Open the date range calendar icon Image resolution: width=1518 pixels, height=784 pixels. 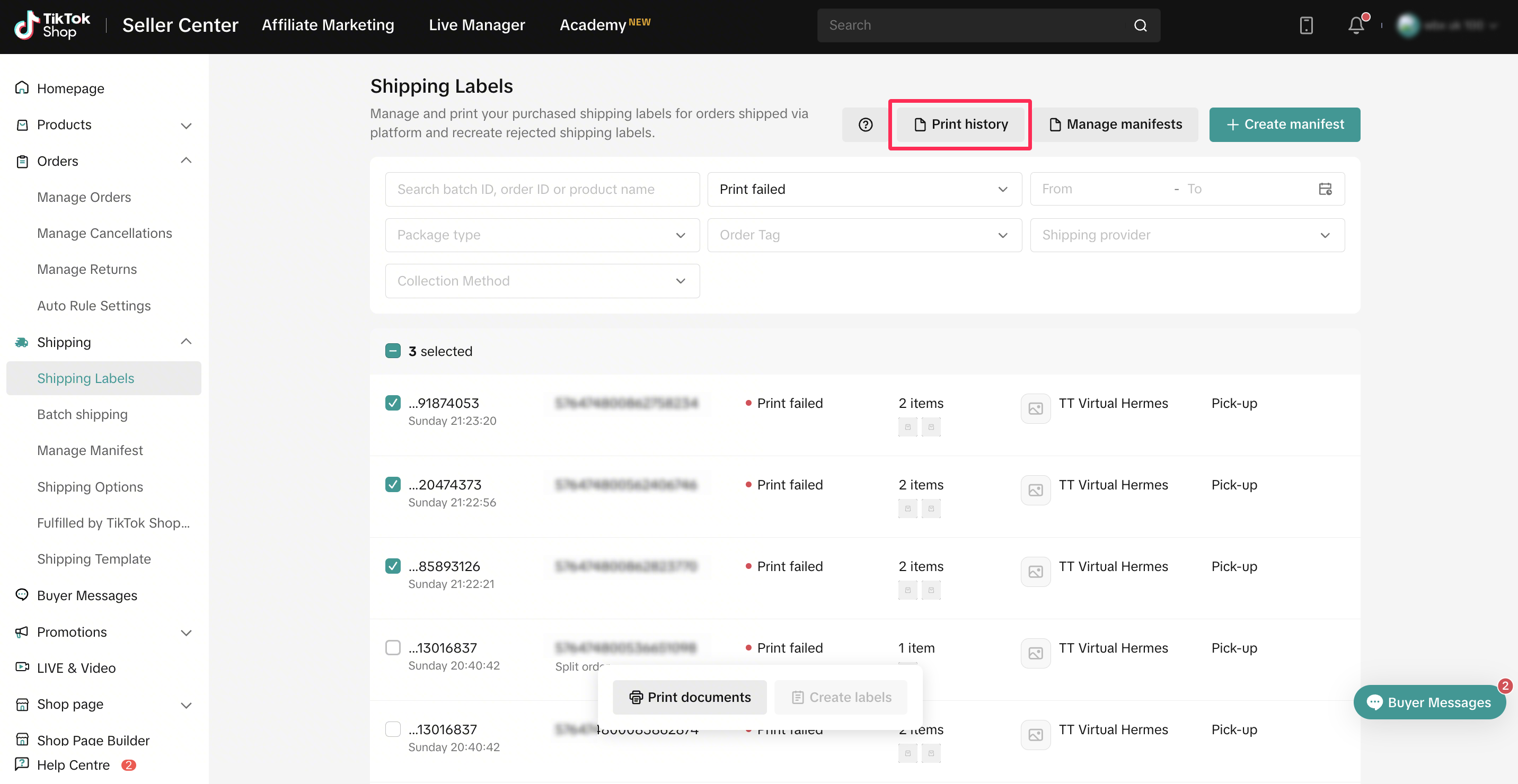[x=1325, y=189]
